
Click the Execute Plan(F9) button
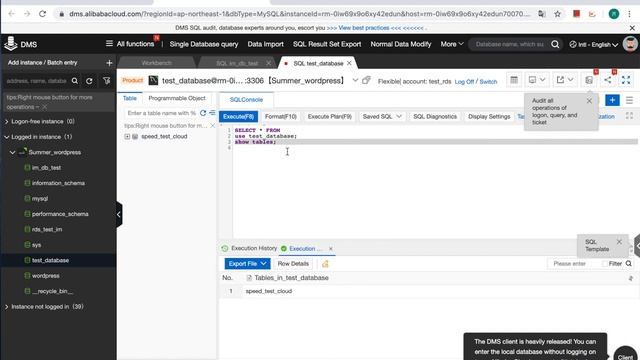tap(329, 116)
